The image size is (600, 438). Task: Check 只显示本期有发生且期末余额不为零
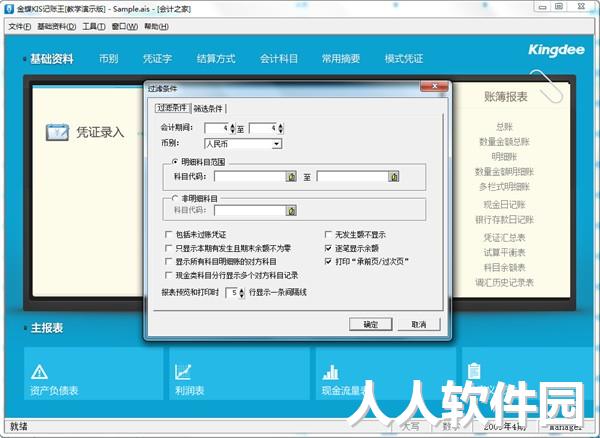coord(168,248)
